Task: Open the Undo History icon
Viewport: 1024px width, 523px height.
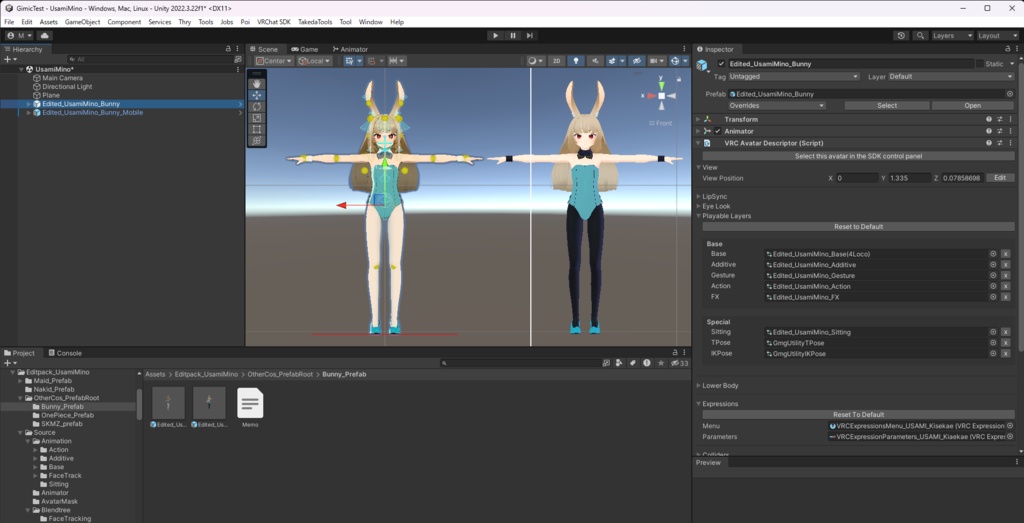Action: point(902,35)
